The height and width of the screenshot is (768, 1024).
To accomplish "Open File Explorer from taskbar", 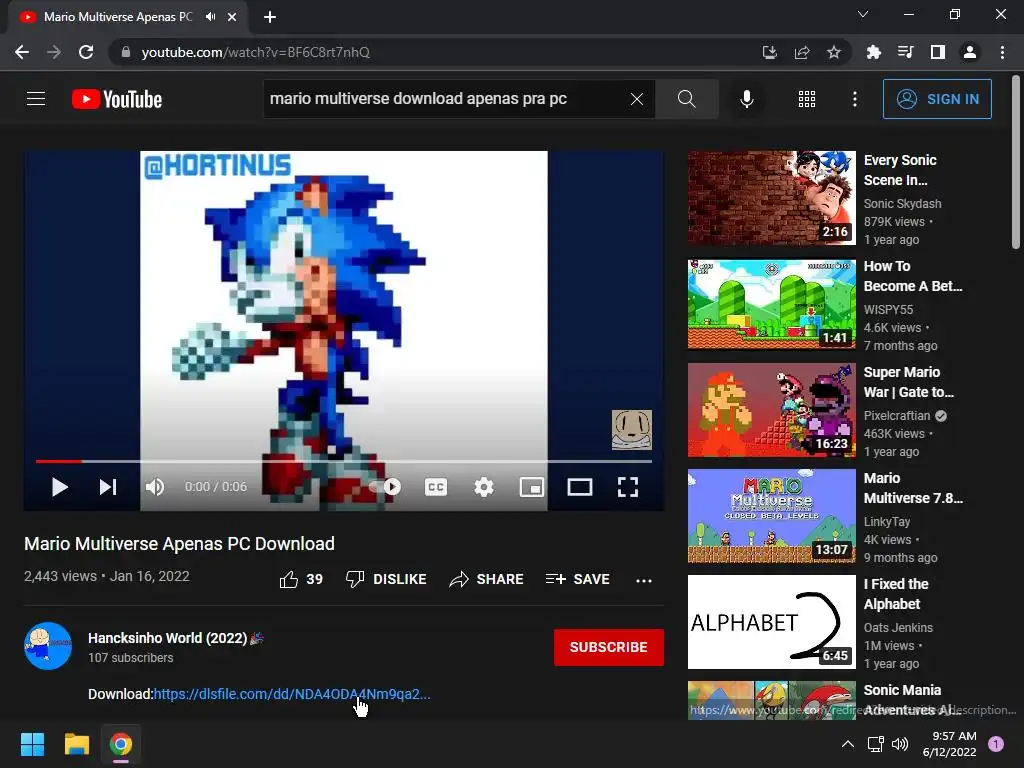I will point(76,744).
